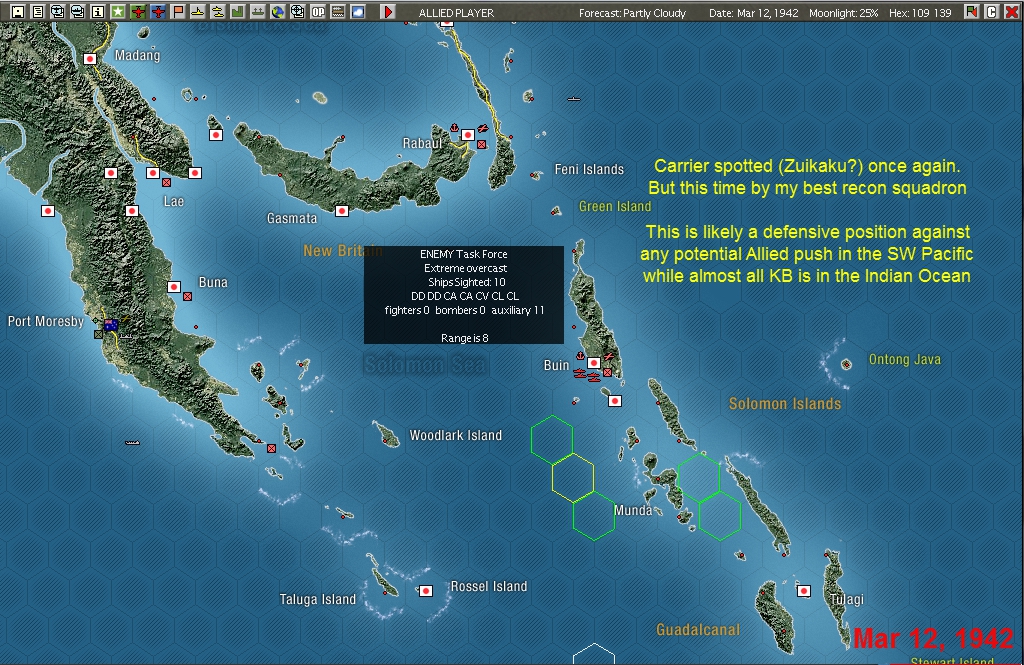Open the cloud weather overlay icon
1024x665 pixels.
coord(358,12)
